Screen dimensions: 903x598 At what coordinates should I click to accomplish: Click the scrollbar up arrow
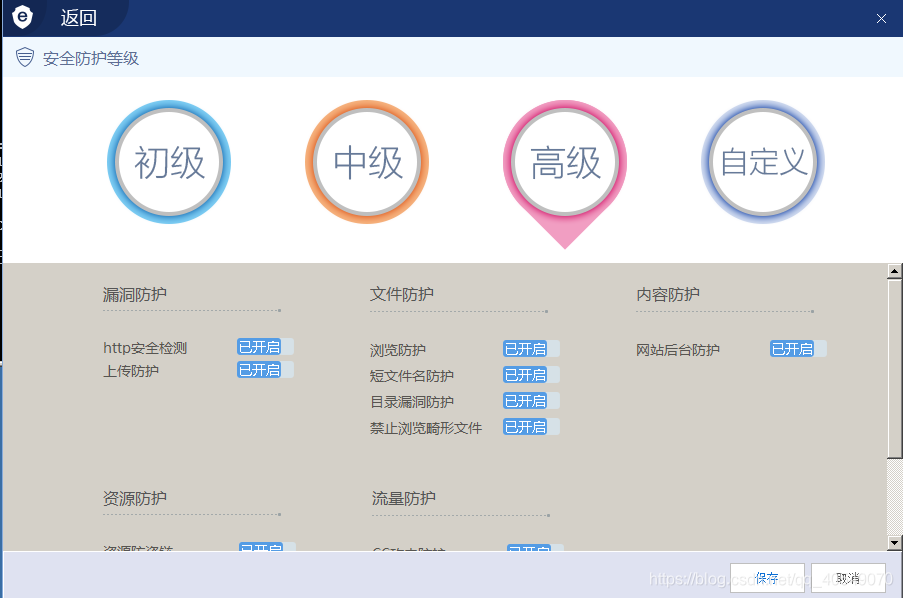(894, 271)
